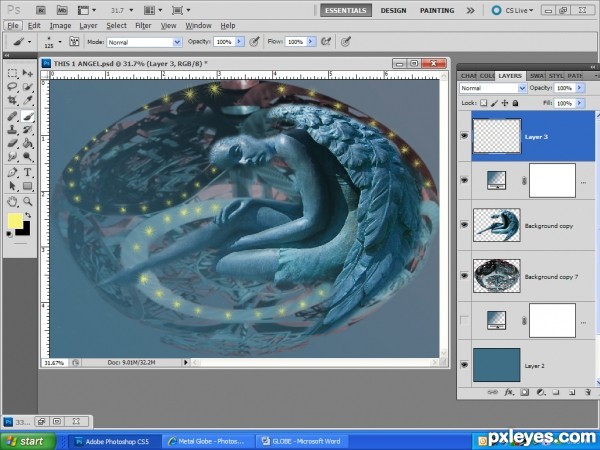Select the Move tool
The image size is (600, 450).
(x=27, y=73)
